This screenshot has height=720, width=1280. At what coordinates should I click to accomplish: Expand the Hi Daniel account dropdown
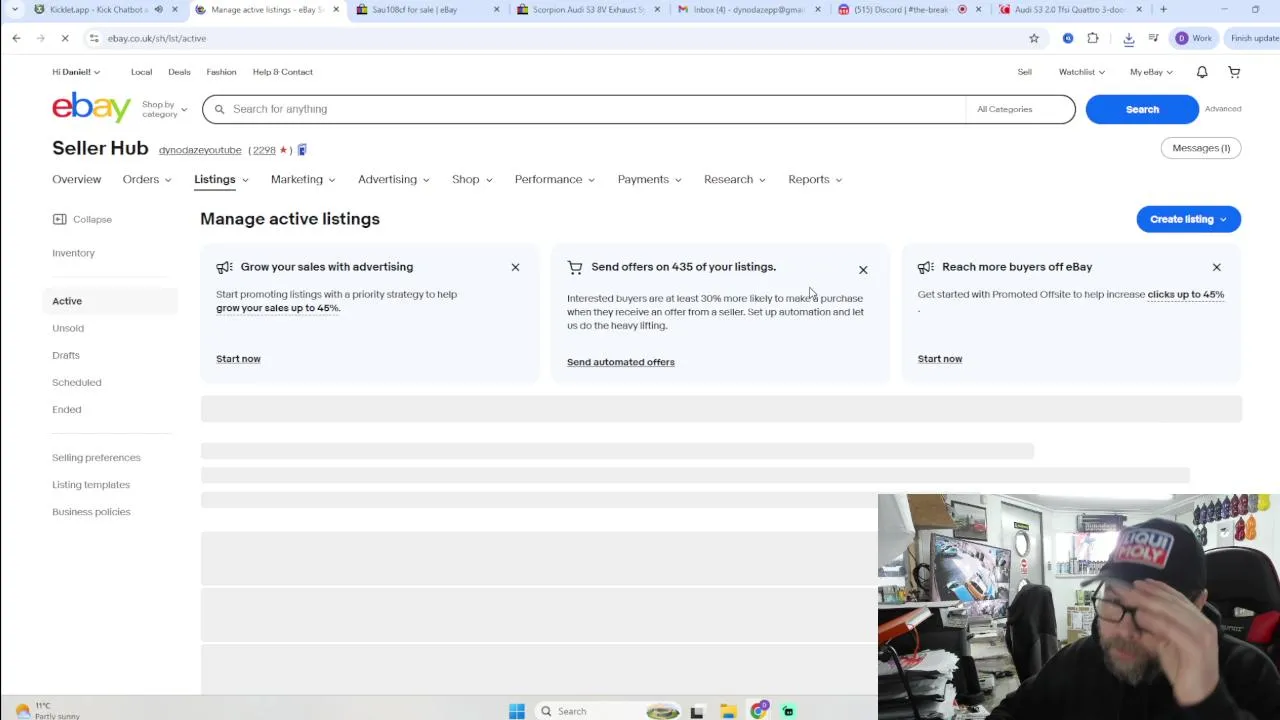point(76,72)
